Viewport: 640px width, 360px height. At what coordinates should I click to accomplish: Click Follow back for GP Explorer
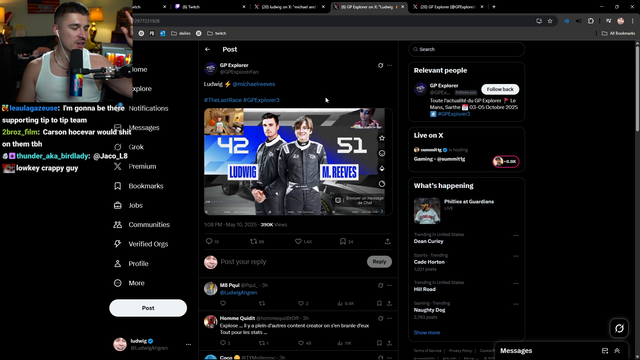[500, 89]
